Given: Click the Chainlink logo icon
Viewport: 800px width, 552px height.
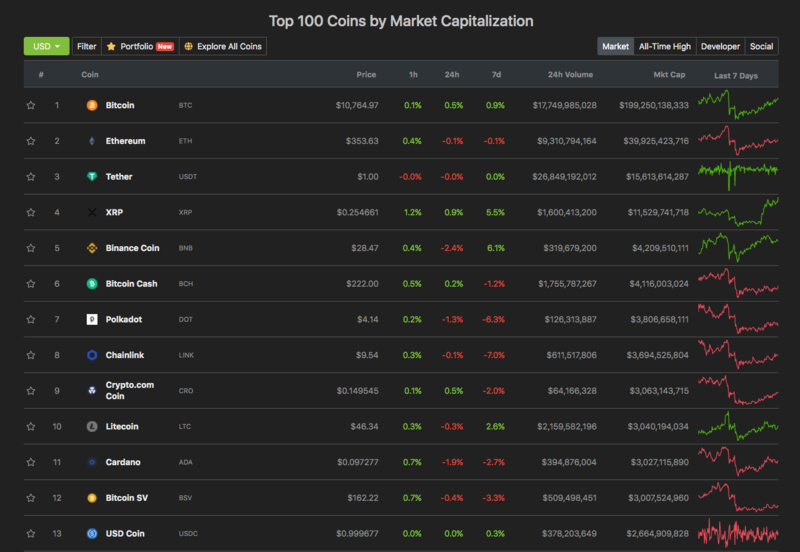Looking at the screenshot, I should pyautogui.click(x=92, y=355).
